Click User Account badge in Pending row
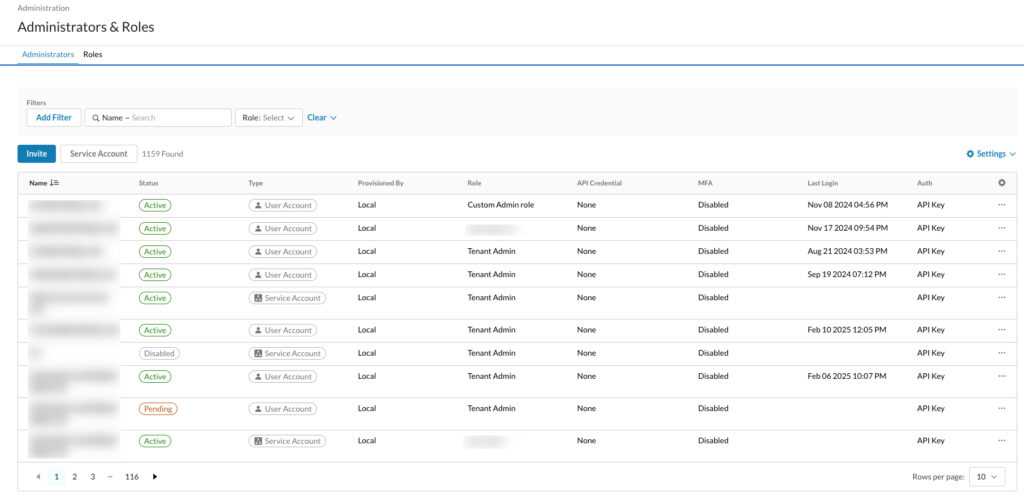This screenshot has height=497, width=1024. (x=283, y=409)
